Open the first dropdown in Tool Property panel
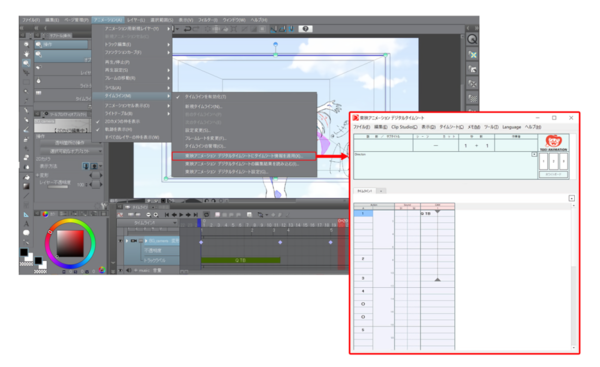Viewport: 600px width, 367px height. click(x=71, y=143)
